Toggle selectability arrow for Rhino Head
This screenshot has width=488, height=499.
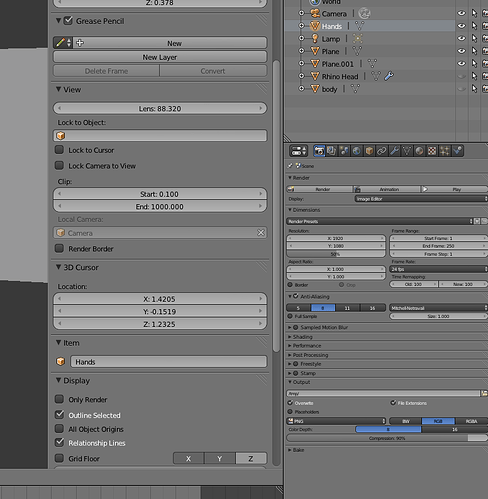tap(474, 77)
